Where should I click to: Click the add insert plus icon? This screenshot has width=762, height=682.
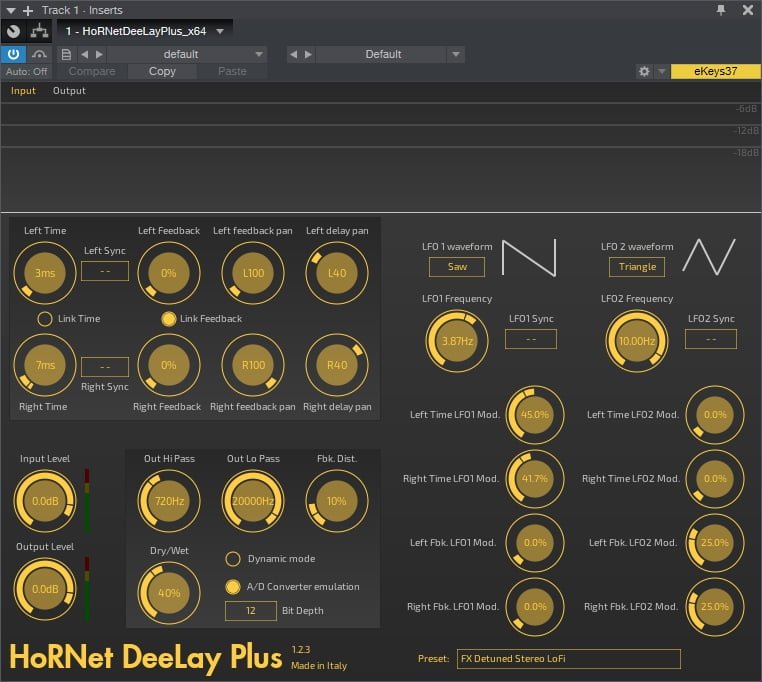pos(27,10)
